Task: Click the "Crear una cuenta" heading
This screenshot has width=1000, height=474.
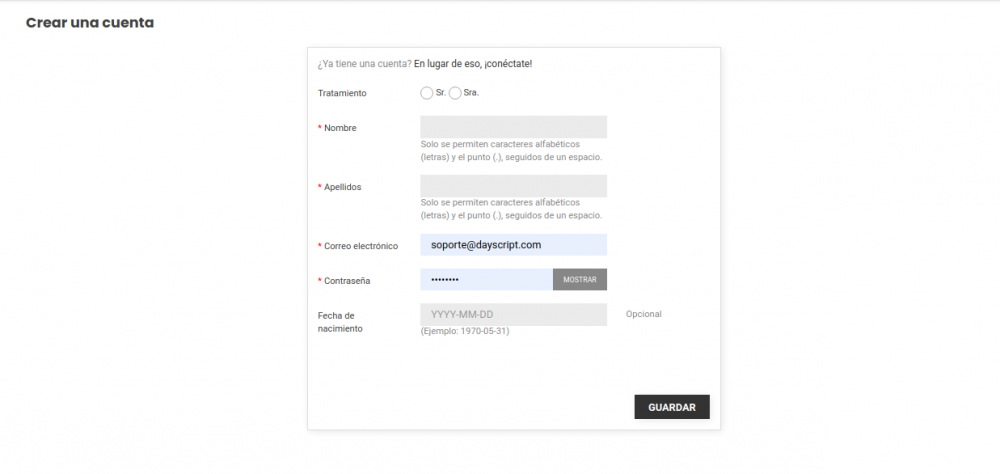Action: [90, 22]
